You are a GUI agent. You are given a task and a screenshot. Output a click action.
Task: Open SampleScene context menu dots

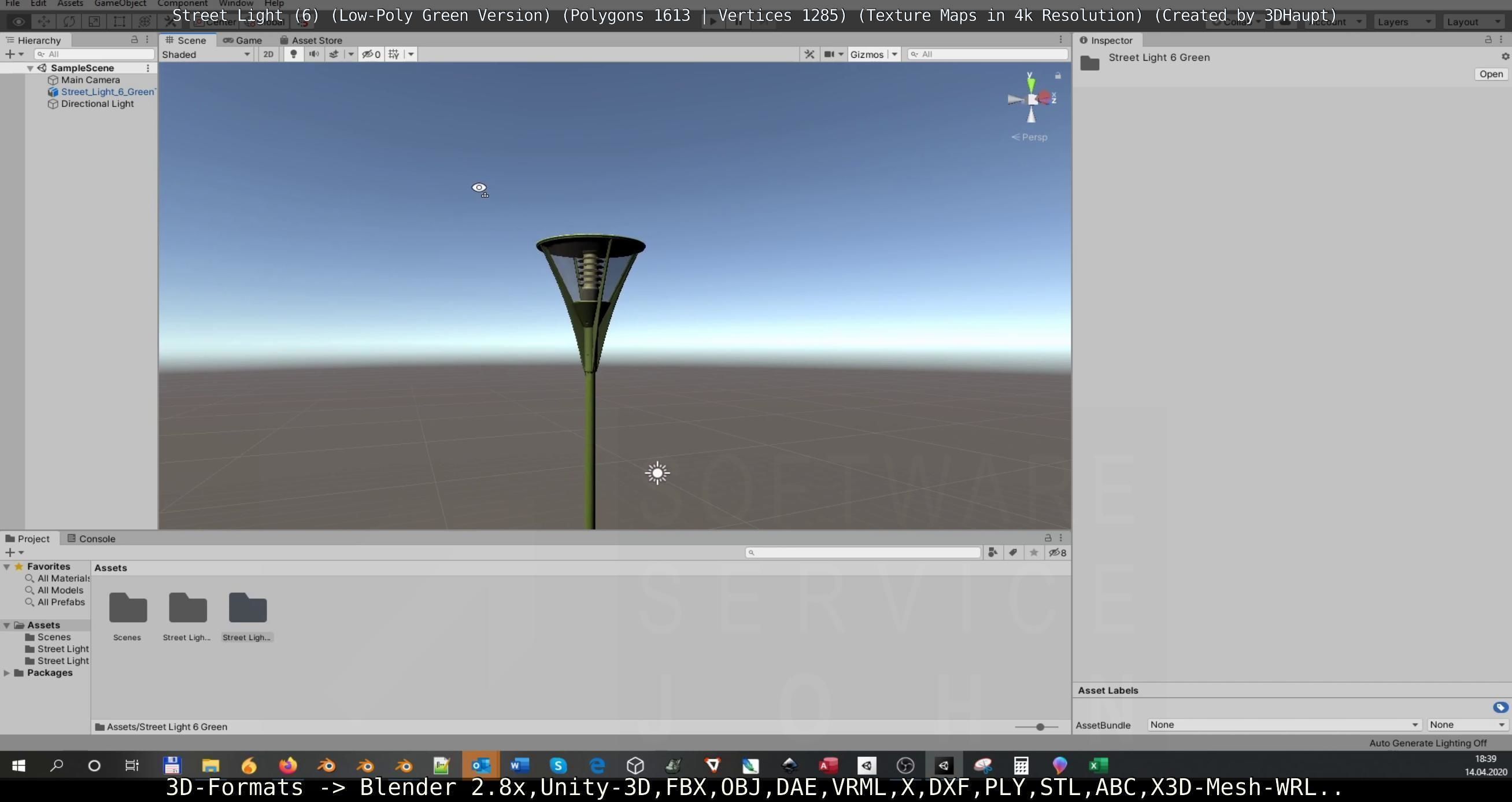coord(148,68)
